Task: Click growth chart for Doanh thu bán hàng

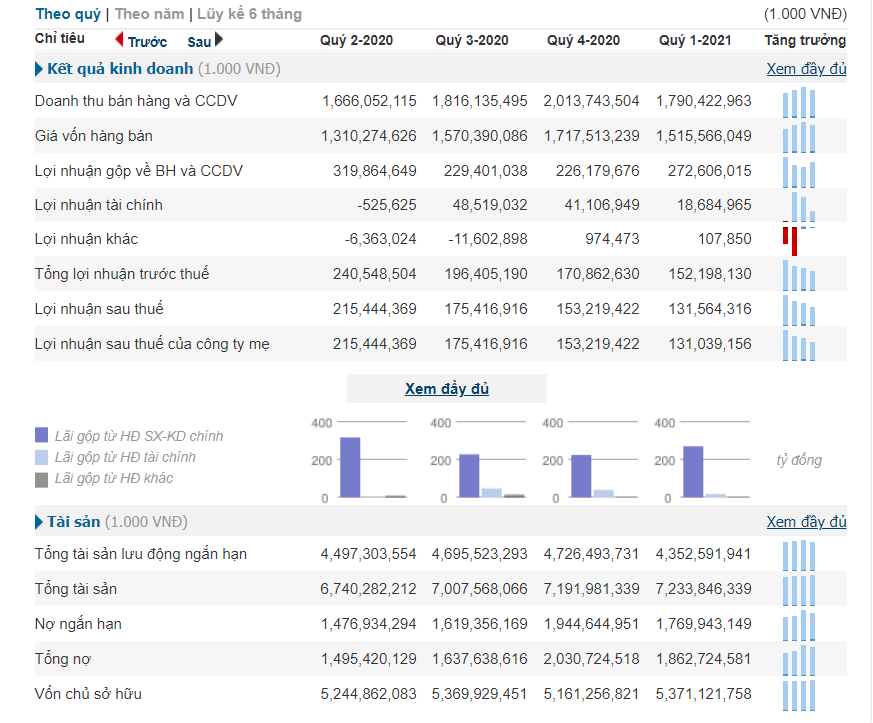Action: point(799,102)
